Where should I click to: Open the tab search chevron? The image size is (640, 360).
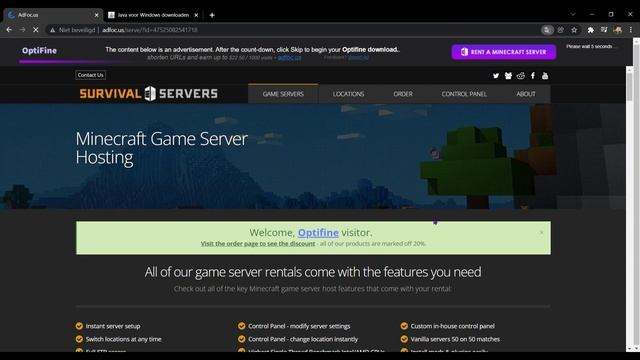click(x=573, y=14)
